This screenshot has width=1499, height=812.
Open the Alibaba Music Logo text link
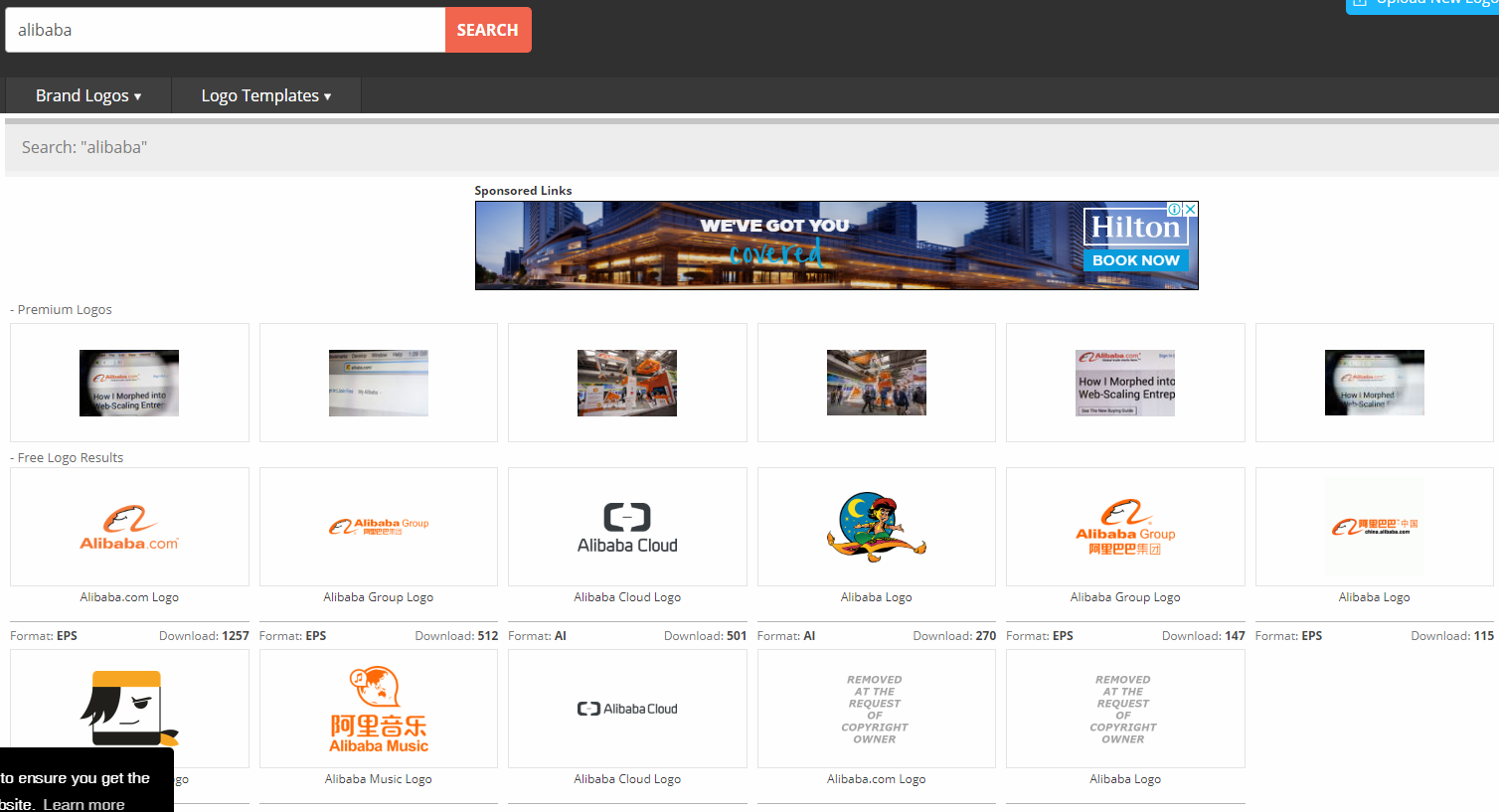(x=379, y=779)
